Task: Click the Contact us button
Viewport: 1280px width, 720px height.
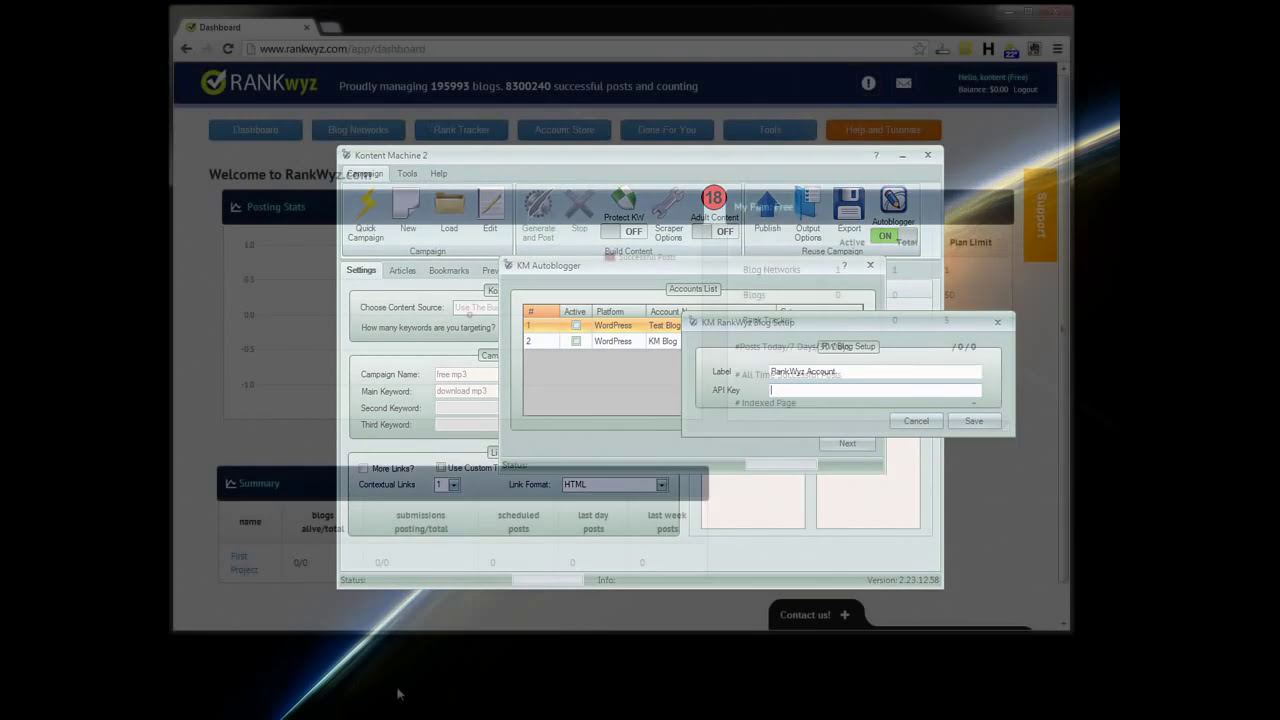Action: [x=814, y=615]
